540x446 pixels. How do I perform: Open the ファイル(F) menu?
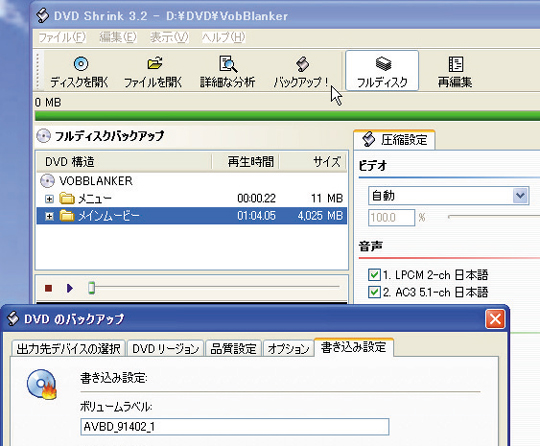tap(62, 37)
